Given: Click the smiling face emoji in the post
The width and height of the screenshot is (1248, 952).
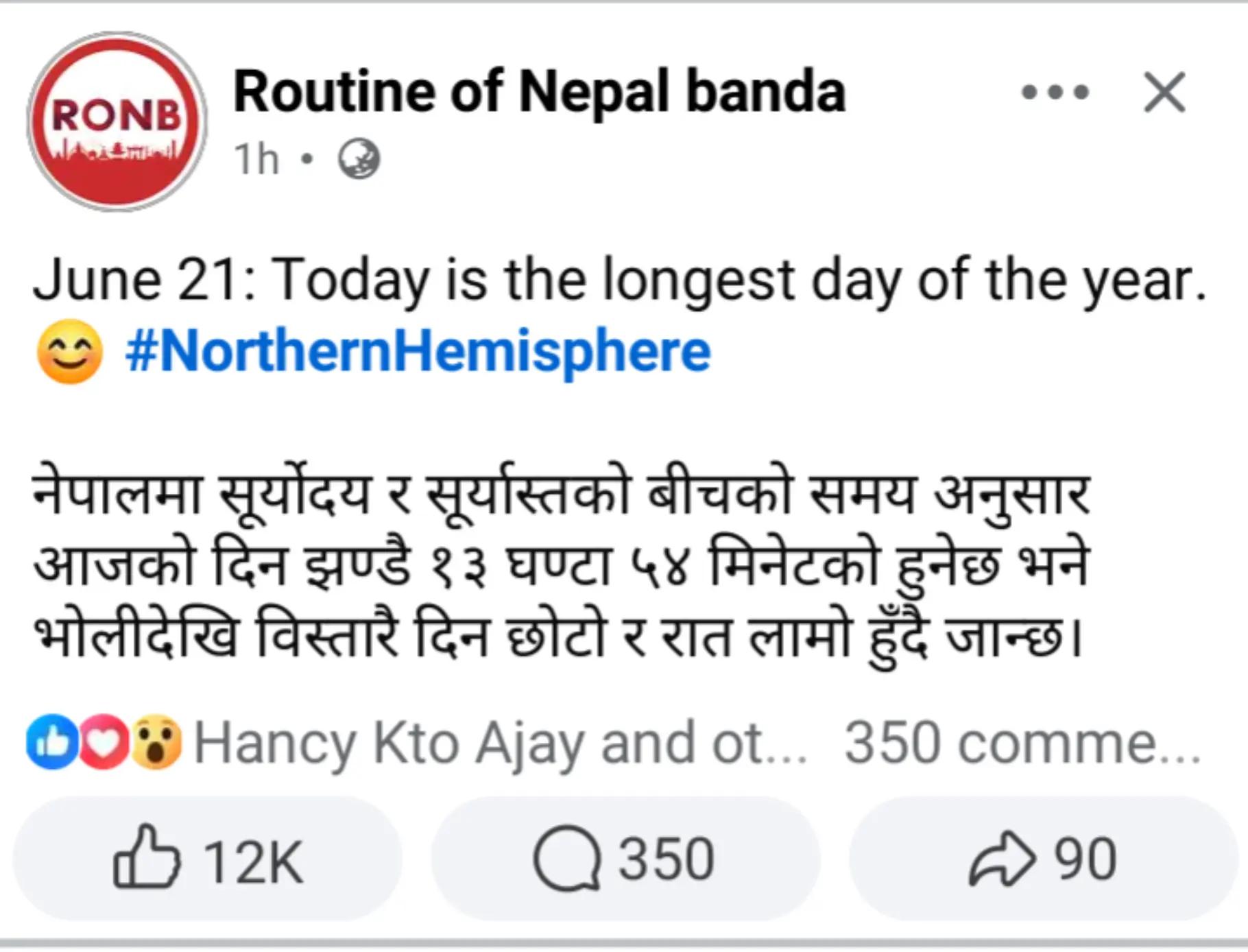Looking at the screenshot, I should click(x=70, y=351).
